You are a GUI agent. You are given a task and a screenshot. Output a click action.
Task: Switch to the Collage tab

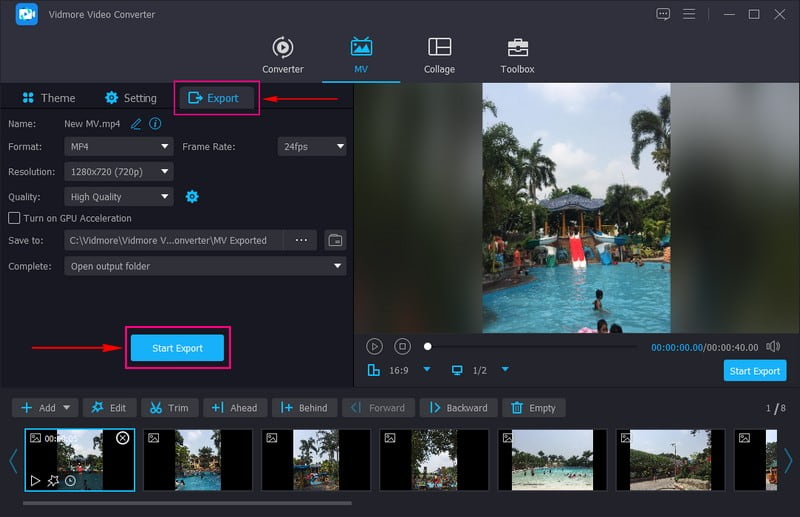439,56
